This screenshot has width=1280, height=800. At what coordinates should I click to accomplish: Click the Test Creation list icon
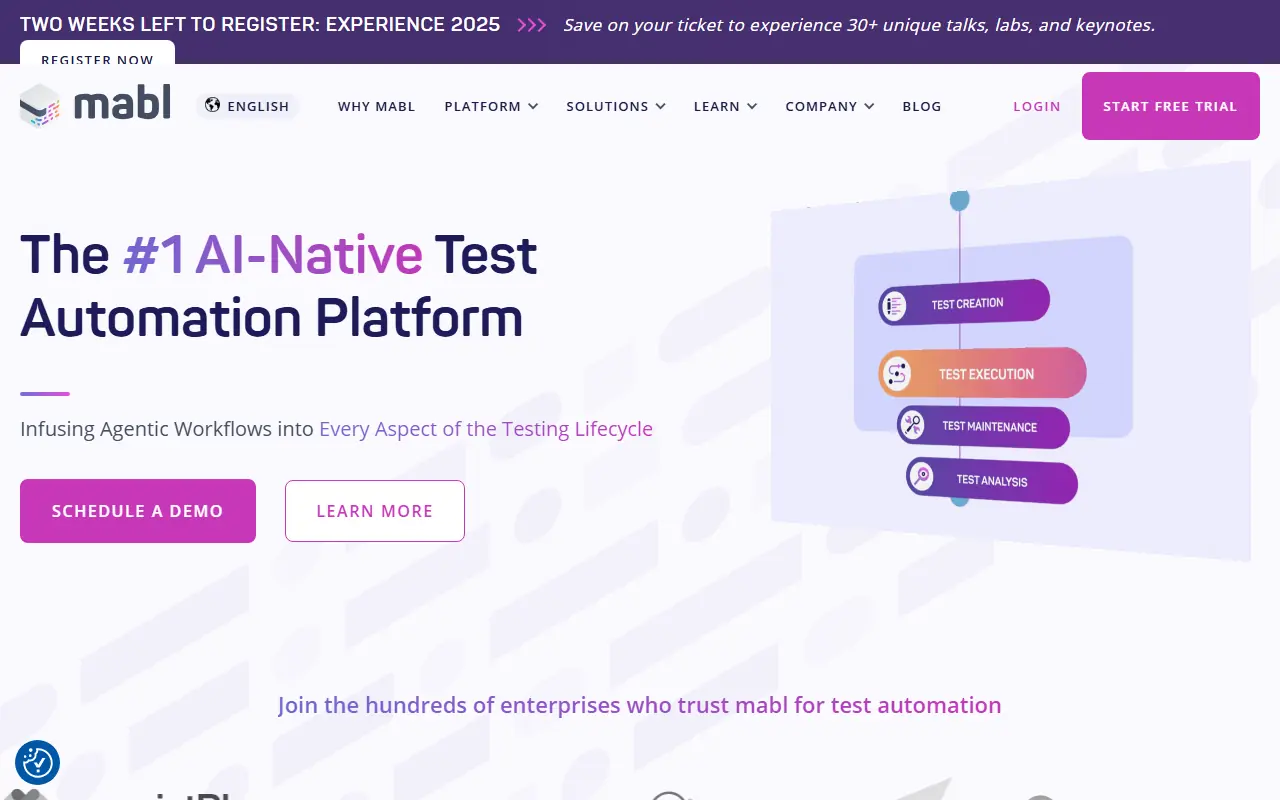tap(893, 305)
